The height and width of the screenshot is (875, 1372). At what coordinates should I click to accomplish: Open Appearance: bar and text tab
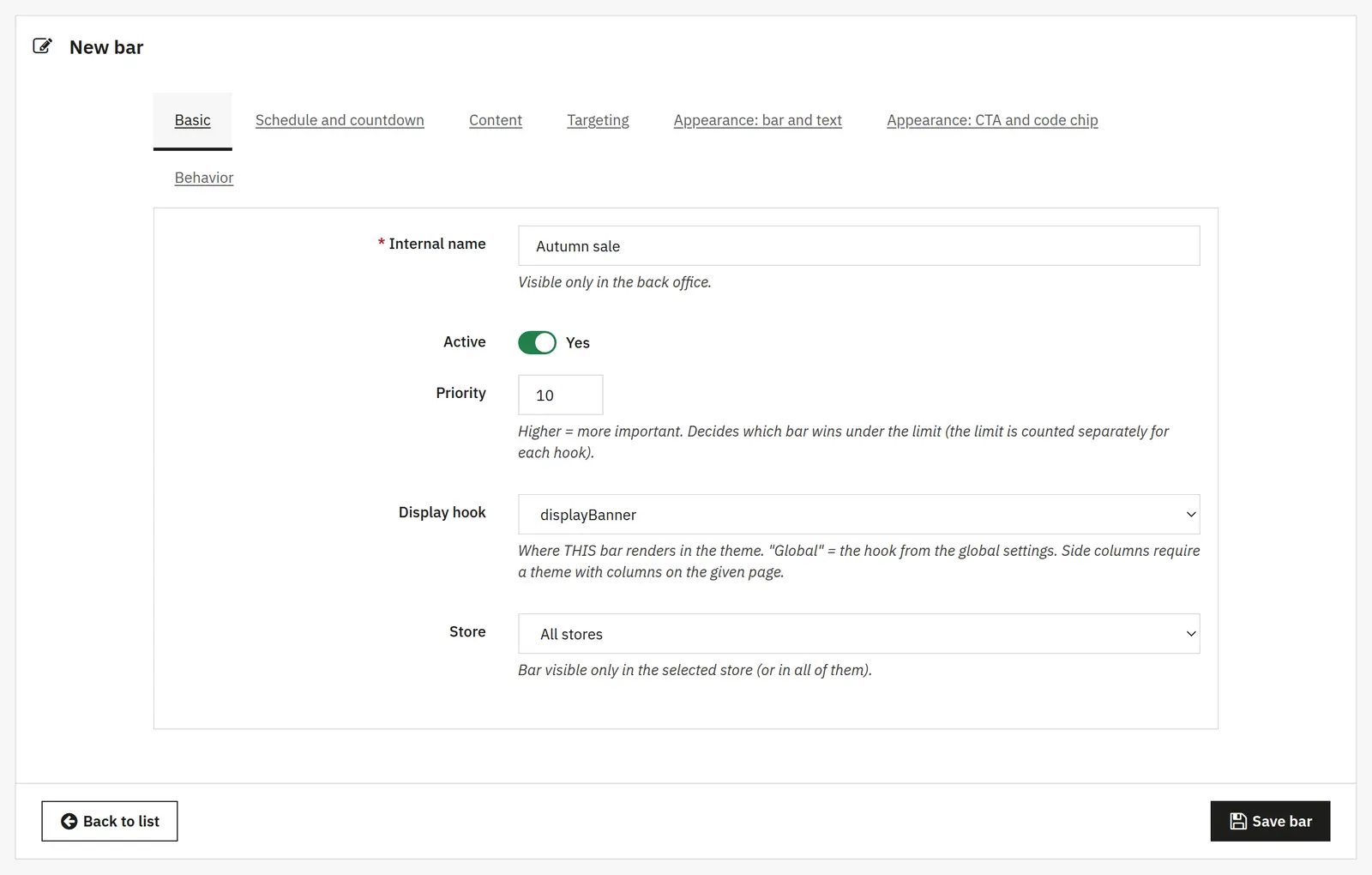click(757, 121)
